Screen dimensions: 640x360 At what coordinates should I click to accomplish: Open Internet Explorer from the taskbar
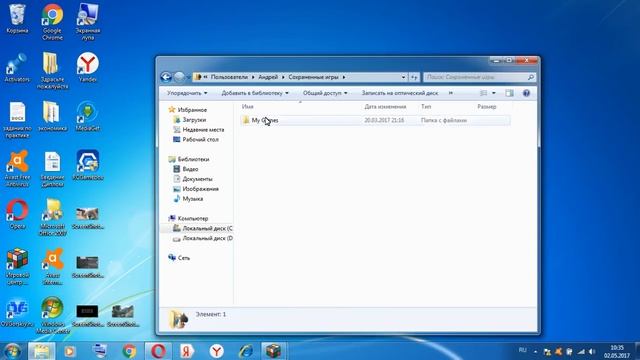point(246,351)
